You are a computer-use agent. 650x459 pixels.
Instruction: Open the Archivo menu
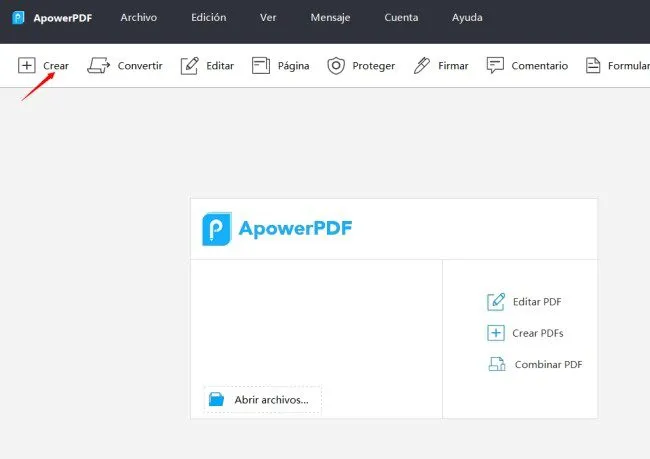click(x=139, y=17)
